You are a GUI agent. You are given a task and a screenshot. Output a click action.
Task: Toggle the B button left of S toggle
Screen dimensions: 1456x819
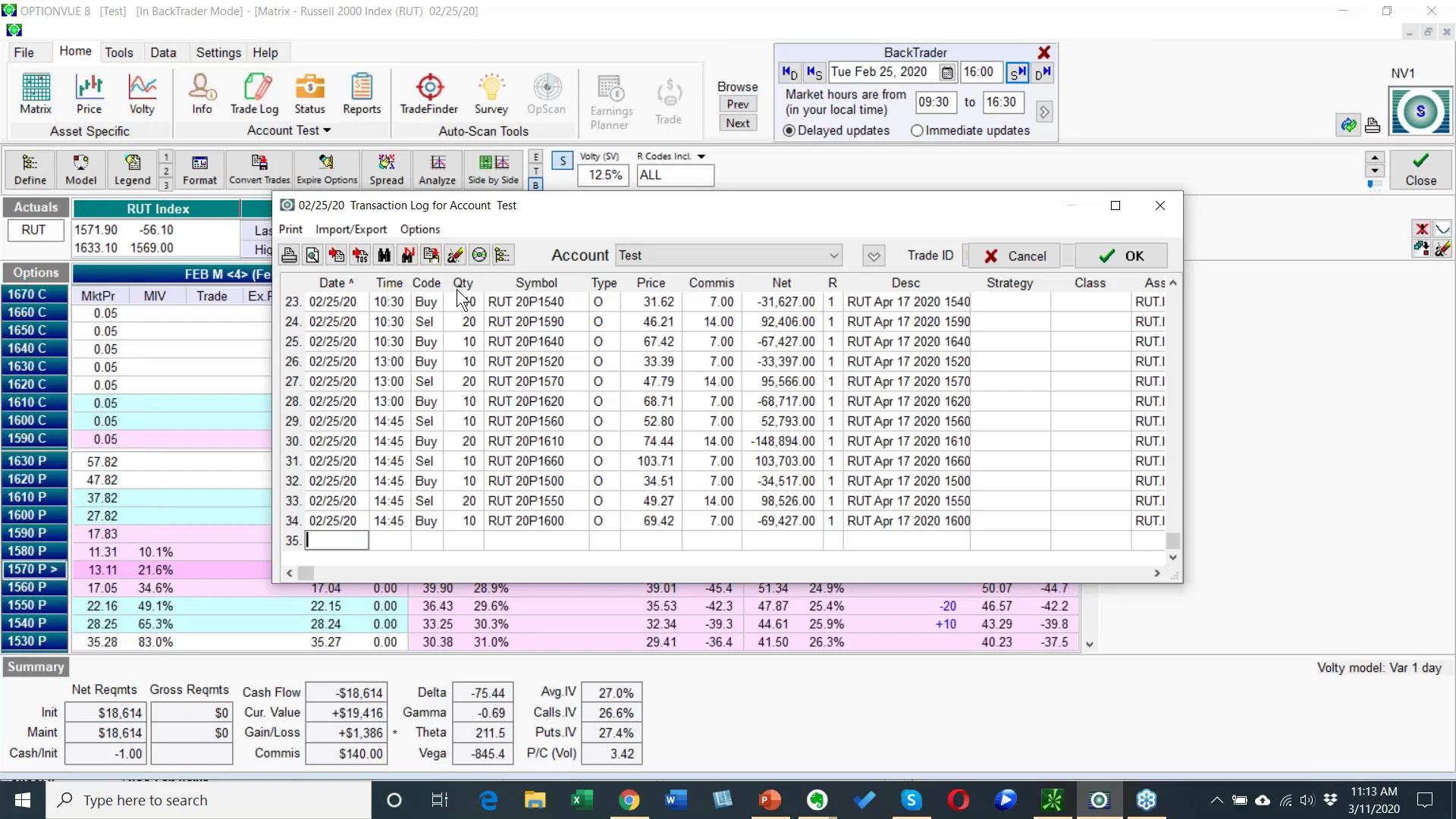click(x=536, y=185)
